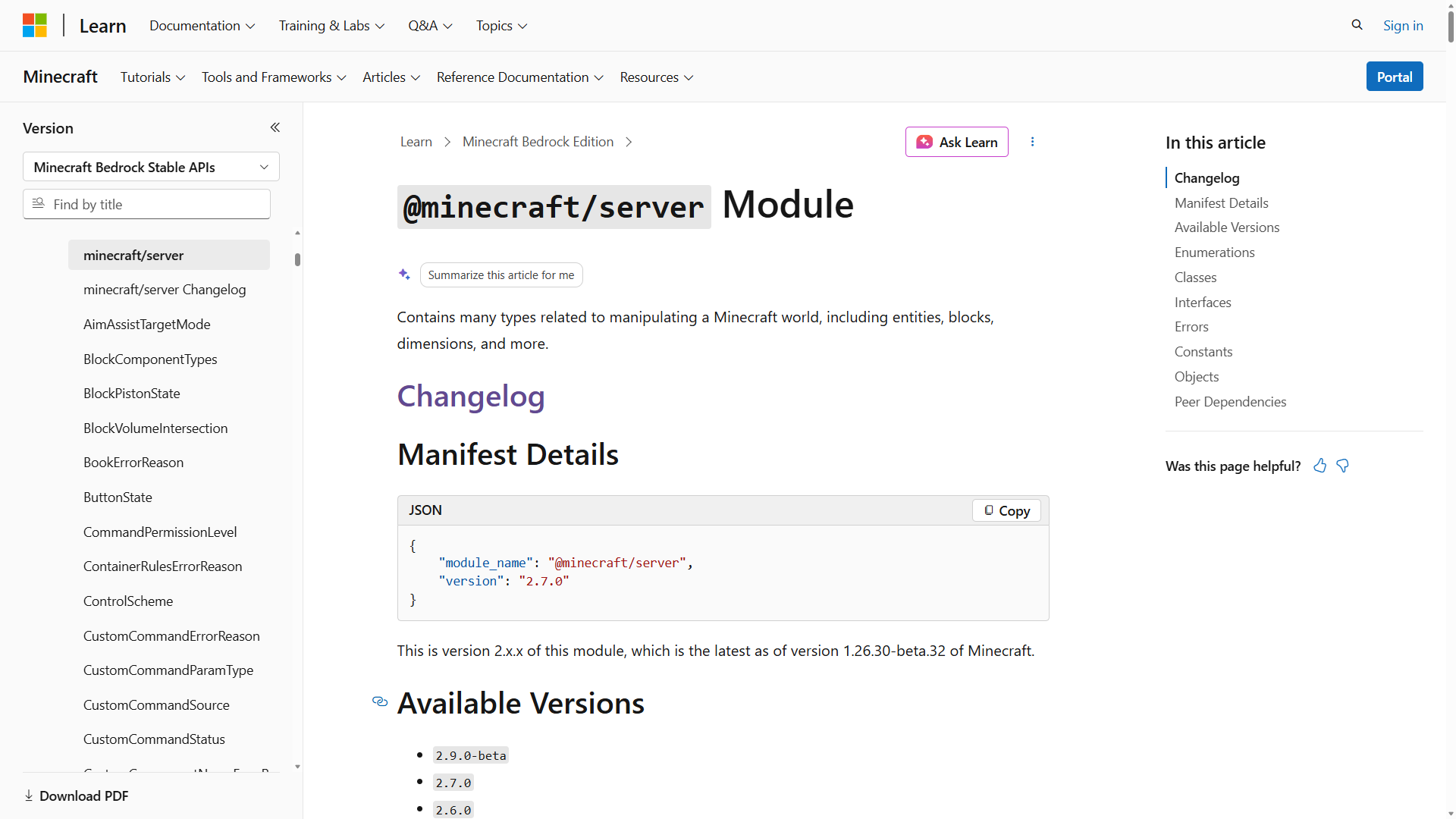Open the Minecraft Bedrock Stable APIs selector

point(151,167)
